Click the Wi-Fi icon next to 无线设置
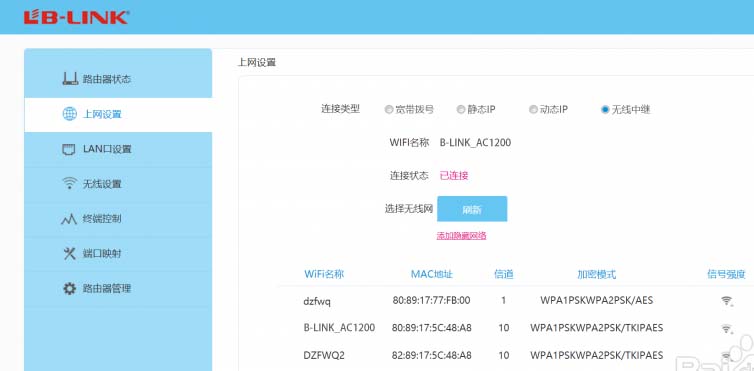 [x=70, y=184]
